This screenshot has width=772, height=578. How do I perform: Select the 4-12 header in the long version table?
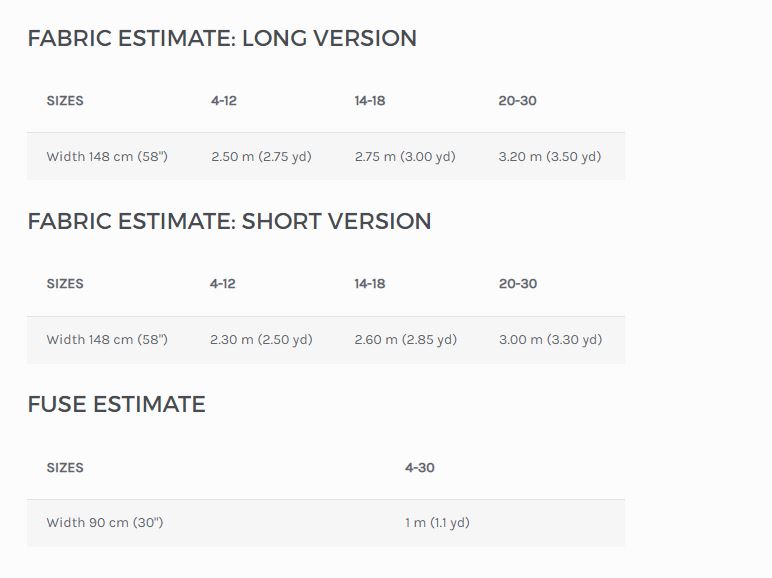point(224,101)
